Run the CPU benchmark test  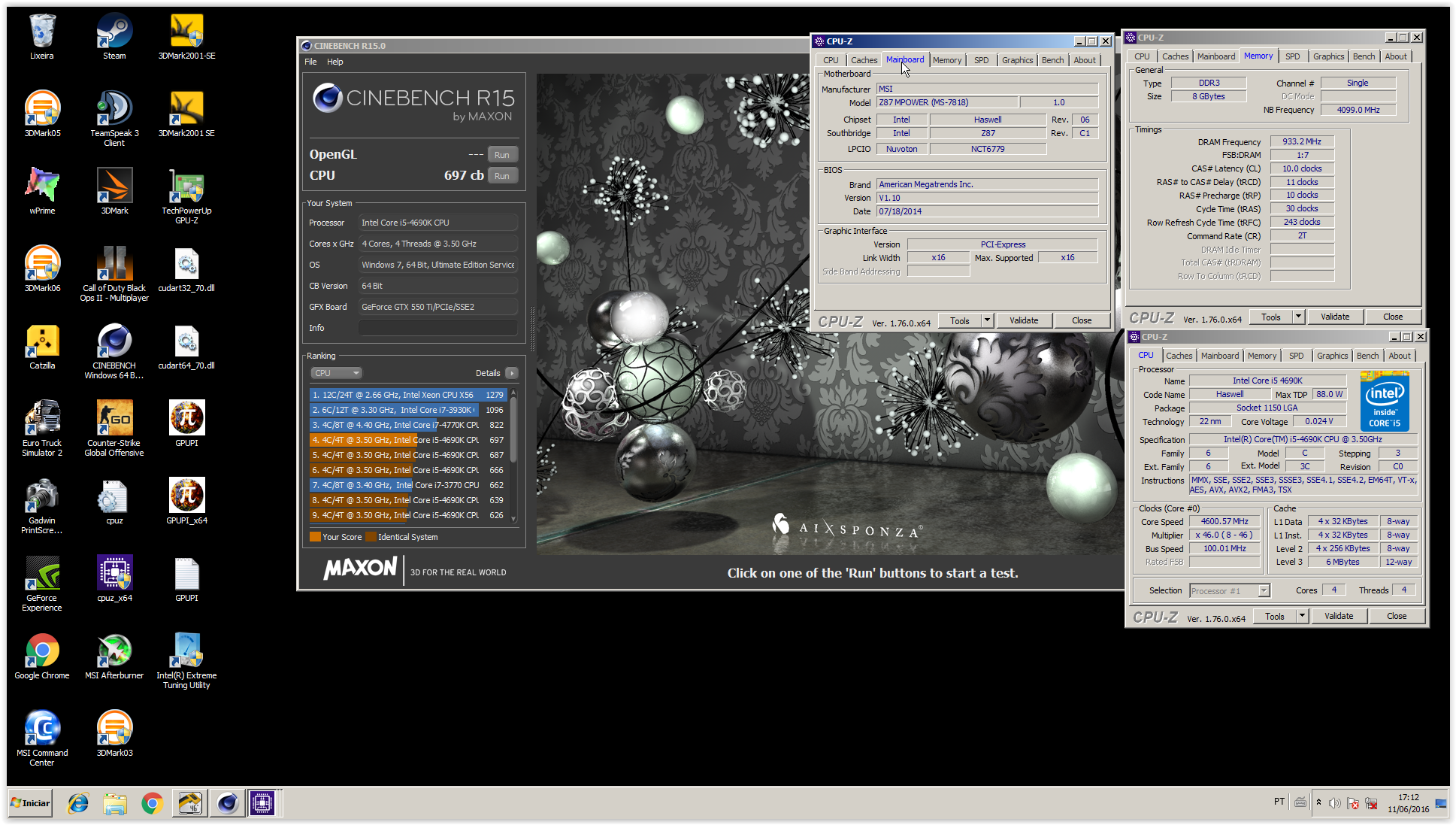click(502, 176)
